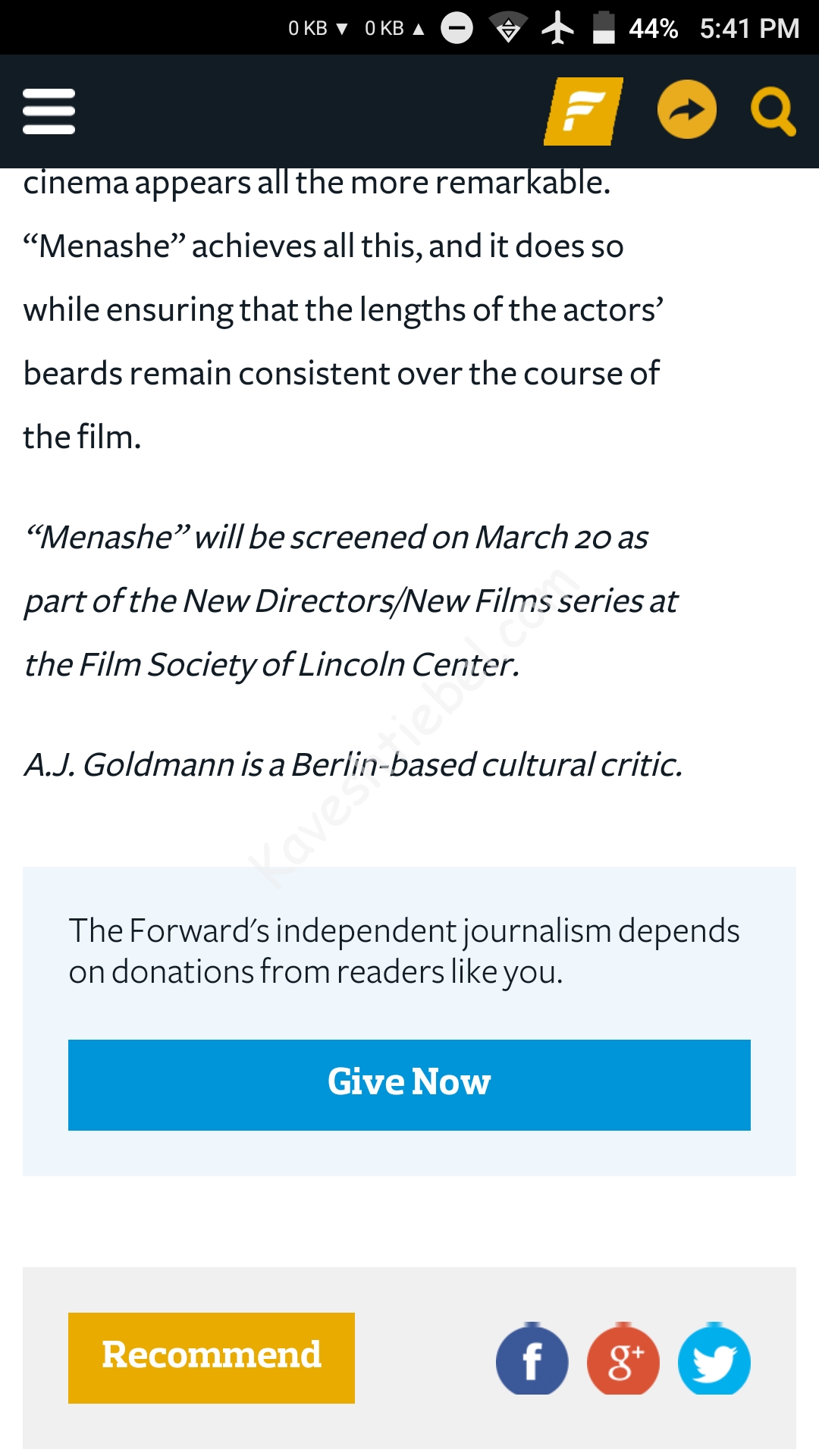Tap the upload speed indicator
Screen dimensions: 819x1456
[x=394, y=29]
